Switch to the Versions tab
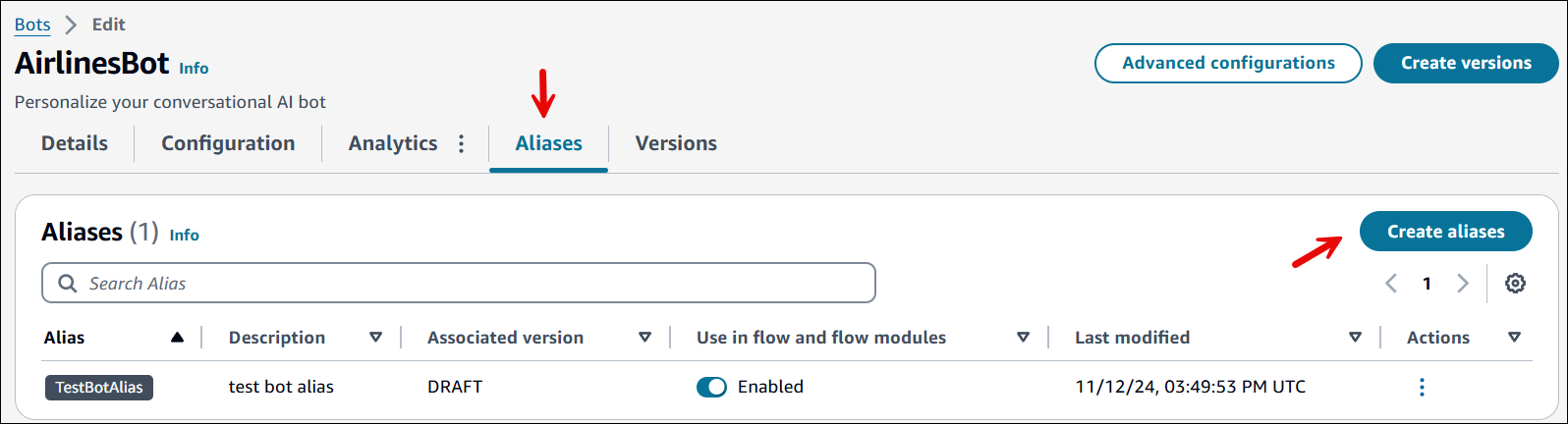Viewport: 1568px width, 424px height. click(676, 144)
